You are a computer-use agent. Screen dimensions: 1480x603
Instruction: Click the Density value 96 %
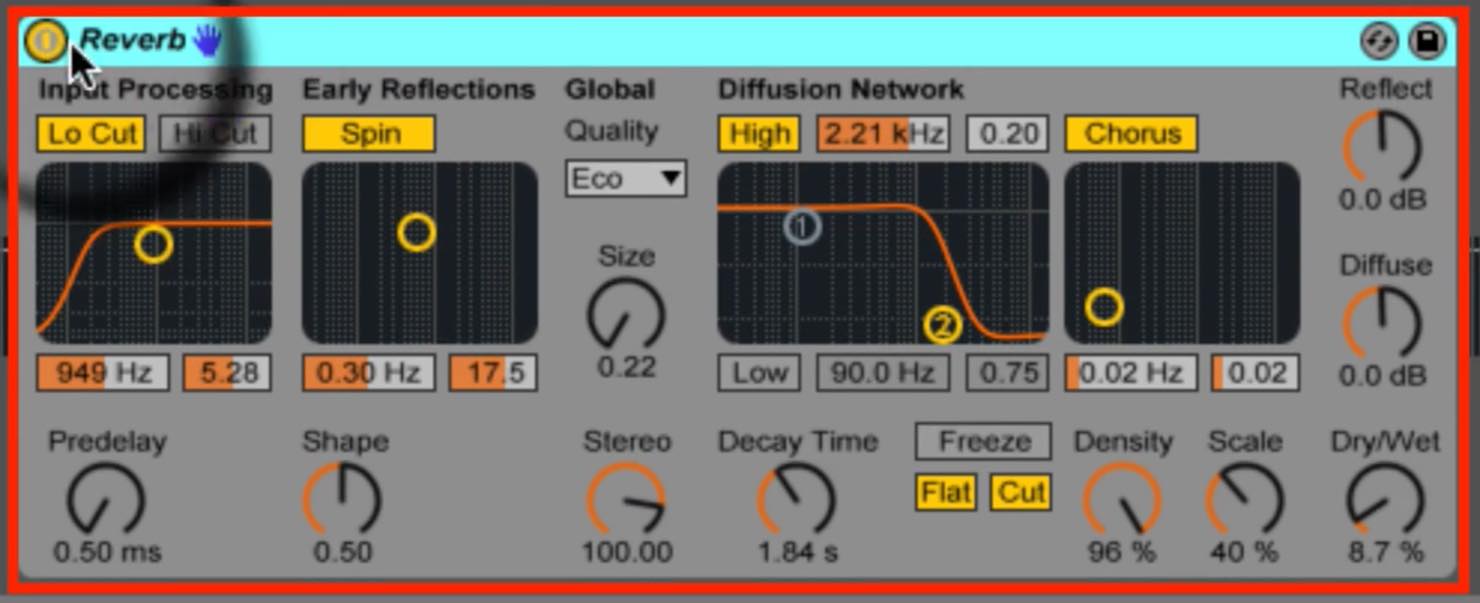tap(1121, 552)
